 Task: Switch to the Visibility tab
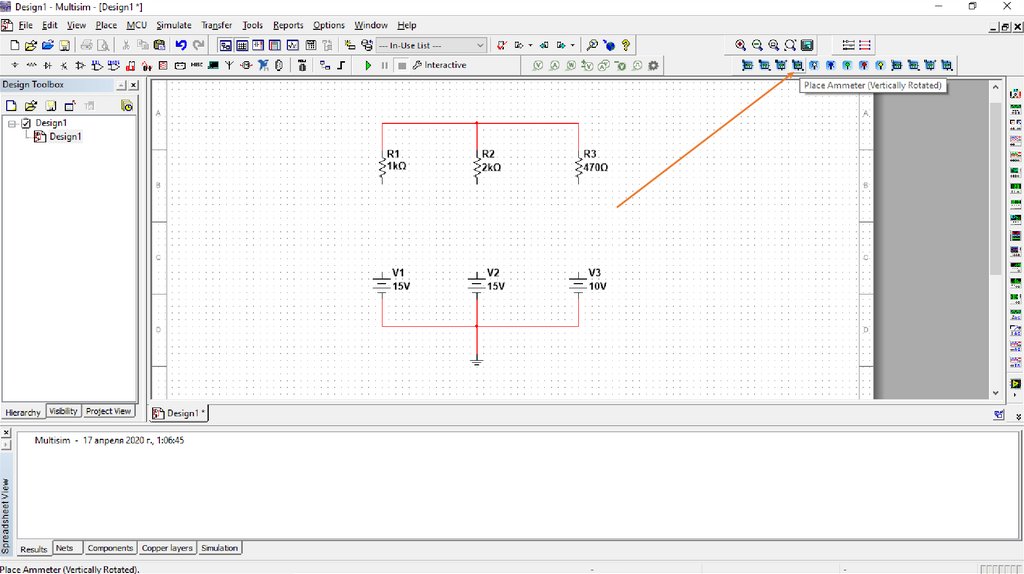(x=63, y=411)
